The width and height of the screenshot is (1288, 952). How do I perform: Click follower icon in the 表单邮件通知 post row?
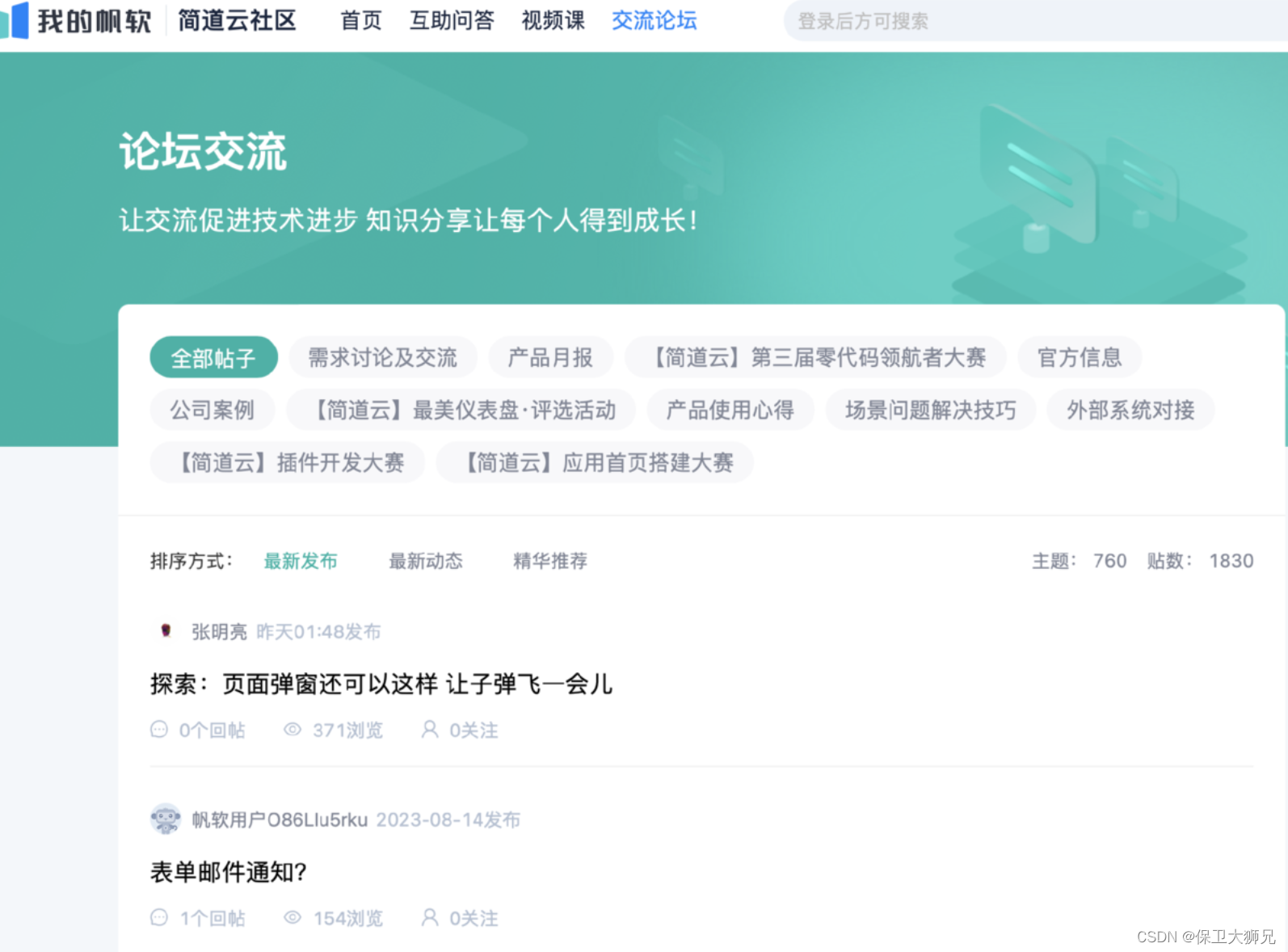[x=430, y=917]
